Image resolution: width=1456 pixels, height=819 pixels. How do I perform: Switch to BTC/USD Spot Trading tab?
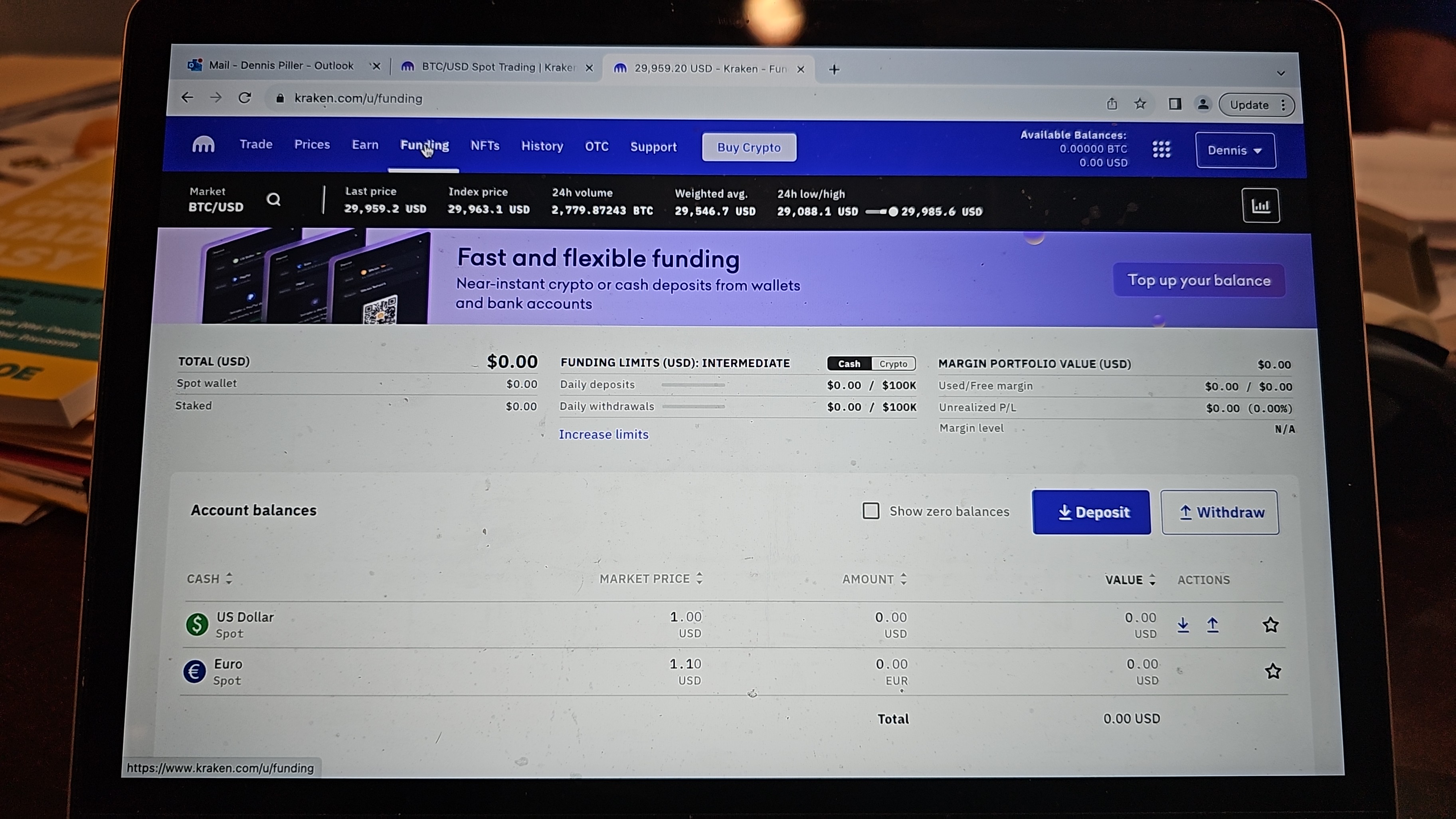click(497, 67)
